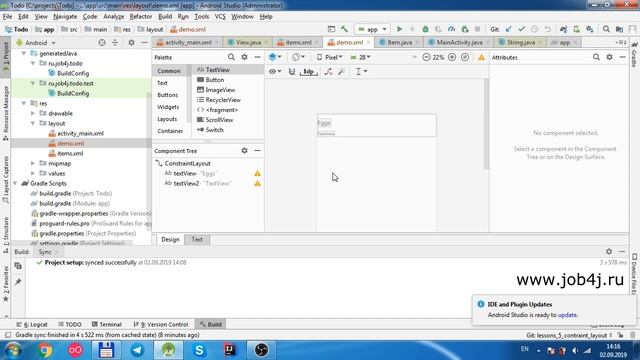This screenshot has height=360, width=640.
Task: Open the VCS menu
Action: [x=220, y=17]
